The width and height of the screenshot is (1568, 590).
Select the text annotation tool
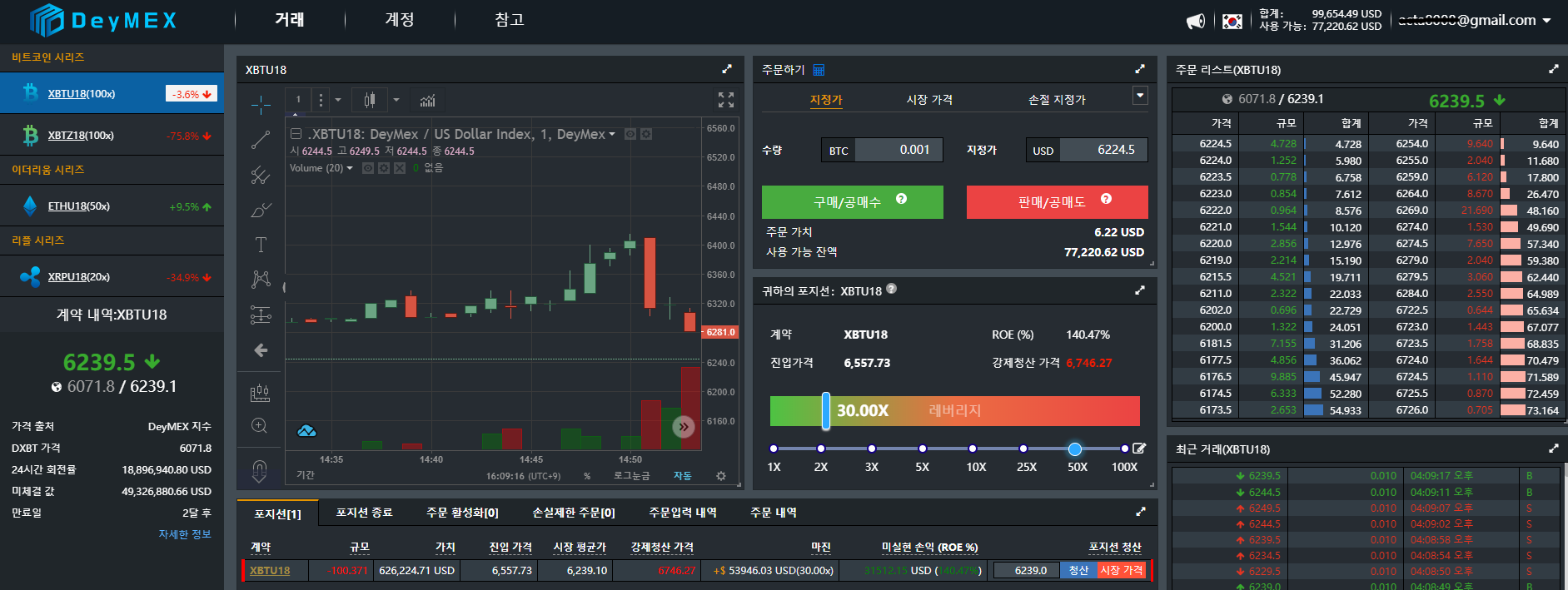click(261, 245)
